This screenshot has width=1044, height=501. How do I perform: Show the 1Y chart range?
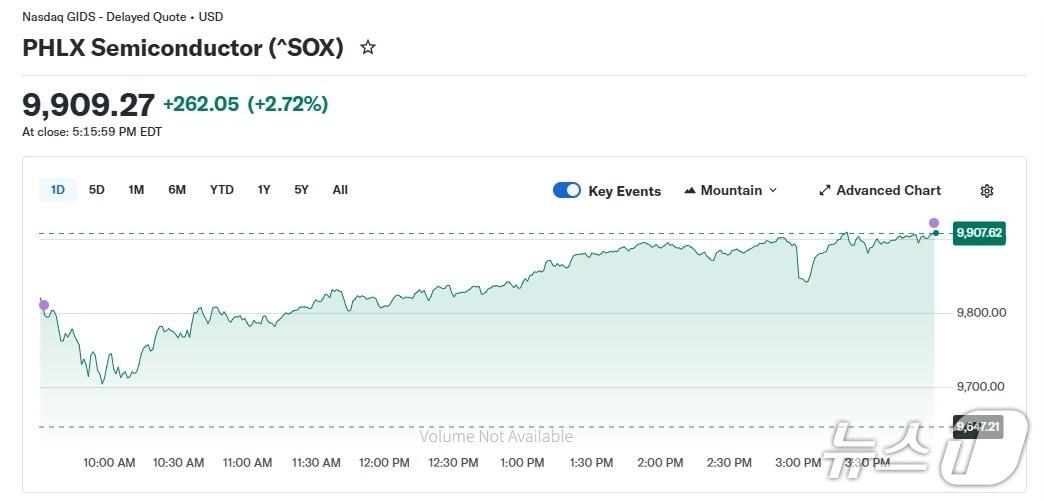pyautogui.click(x=264, y=189)
